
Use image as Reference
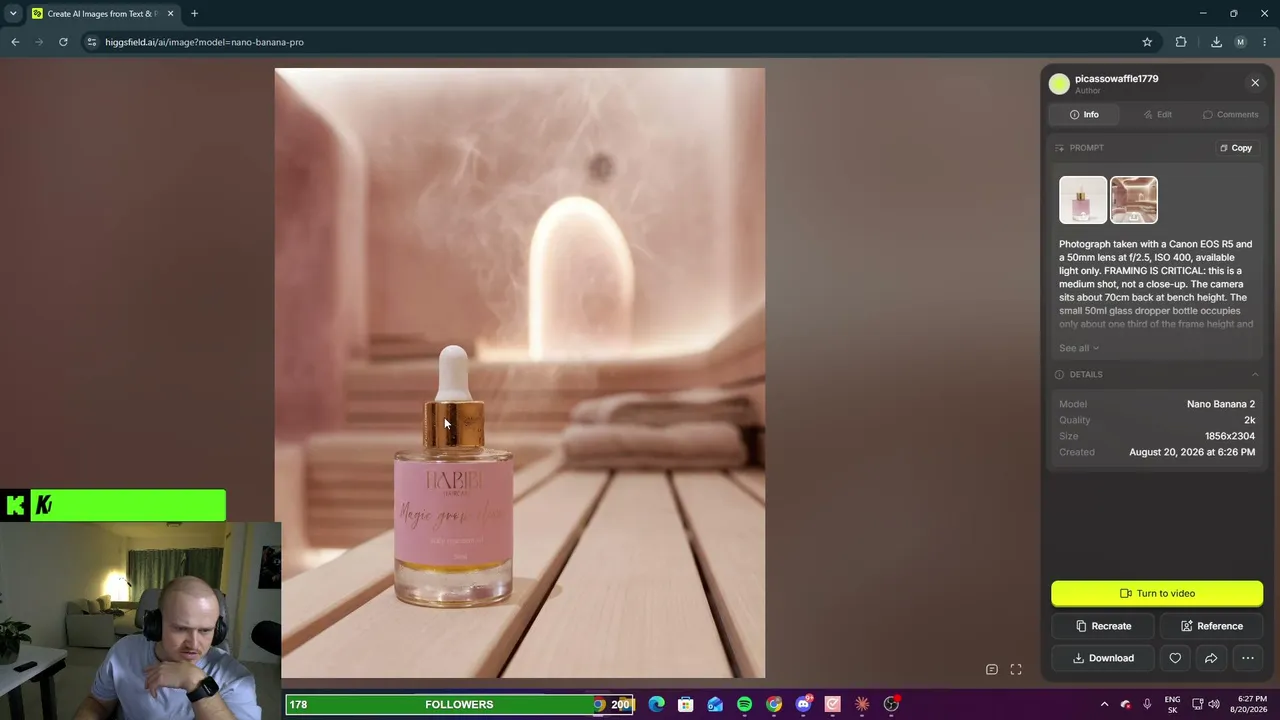point(1212,626)
